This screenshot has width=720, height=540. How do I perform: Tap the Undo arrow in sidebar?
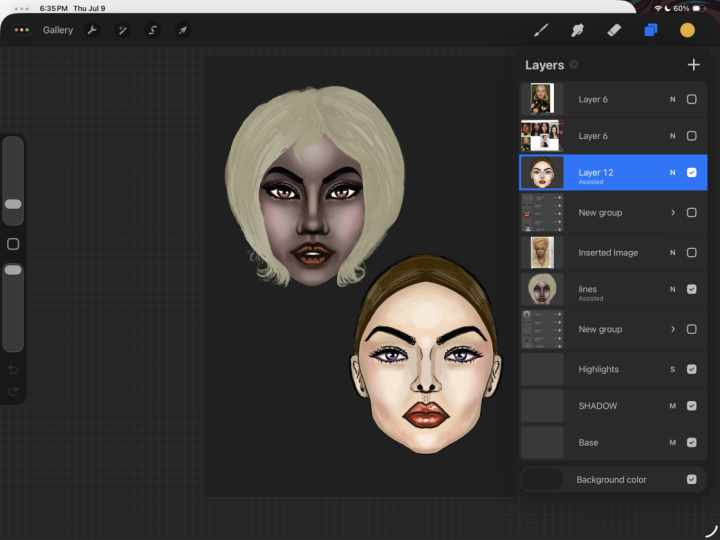pyautogui.click(x=13, y=370)
